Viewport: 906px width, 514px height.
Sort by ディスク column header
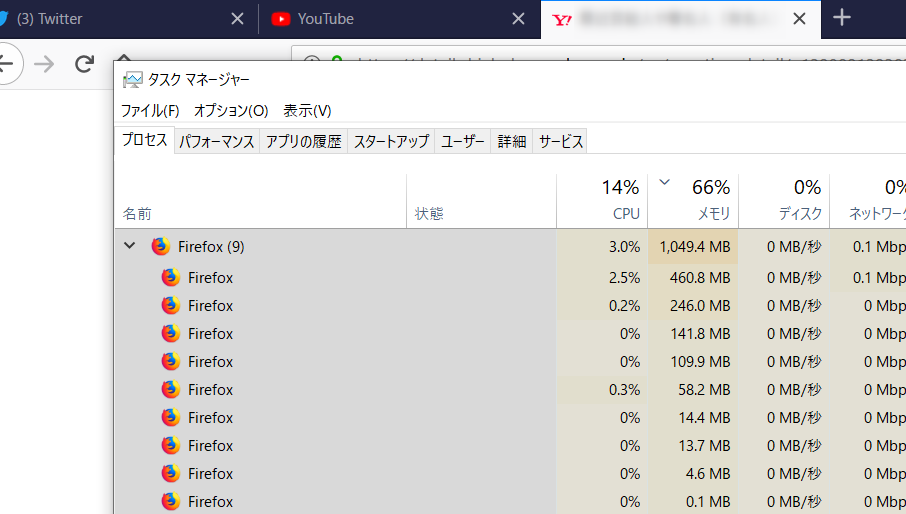pyautogui.click(x=784, y=201)
